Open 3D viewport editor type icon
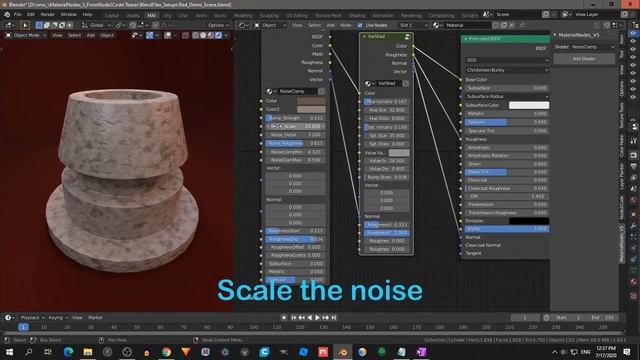The image size is (640, 360). pyautogui.click(x=9, y=25)
